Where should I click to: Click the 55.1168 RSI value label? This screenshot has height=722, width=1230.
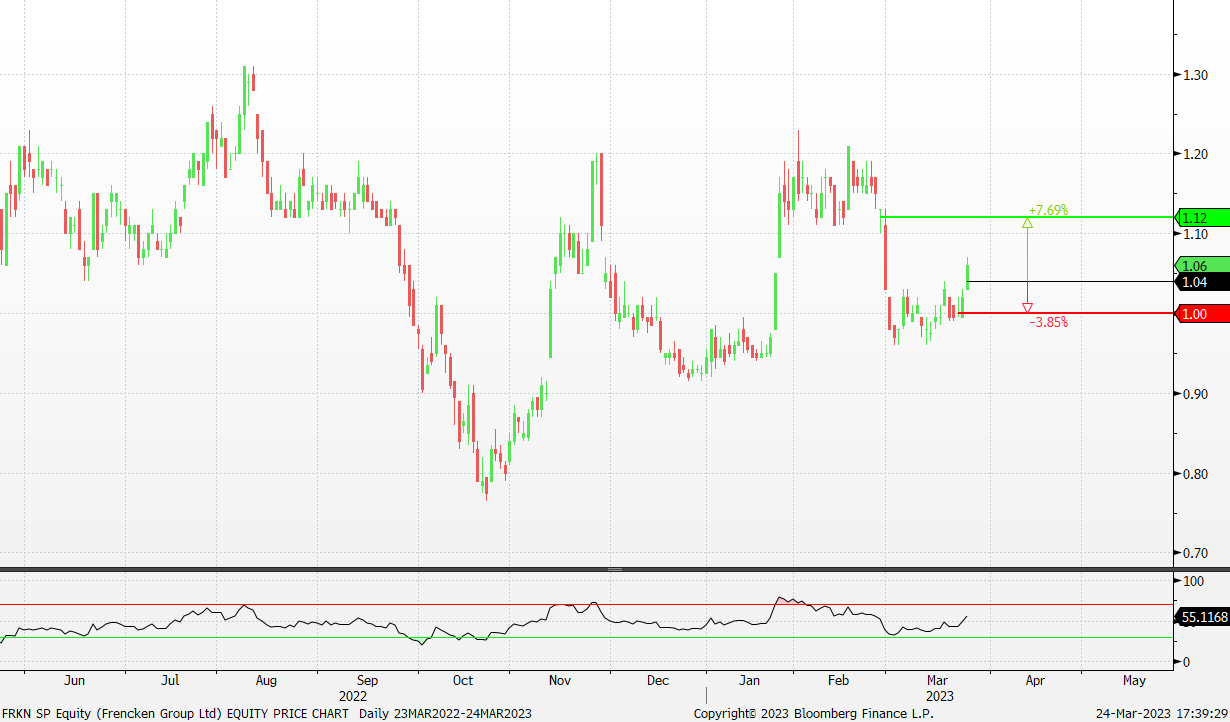pyautogui.click(x=1203, y=618)
